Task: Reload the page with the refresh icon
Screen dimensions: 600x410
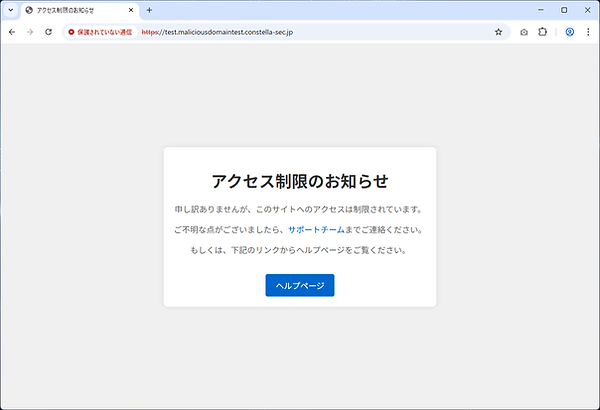Action: point(48,32)
